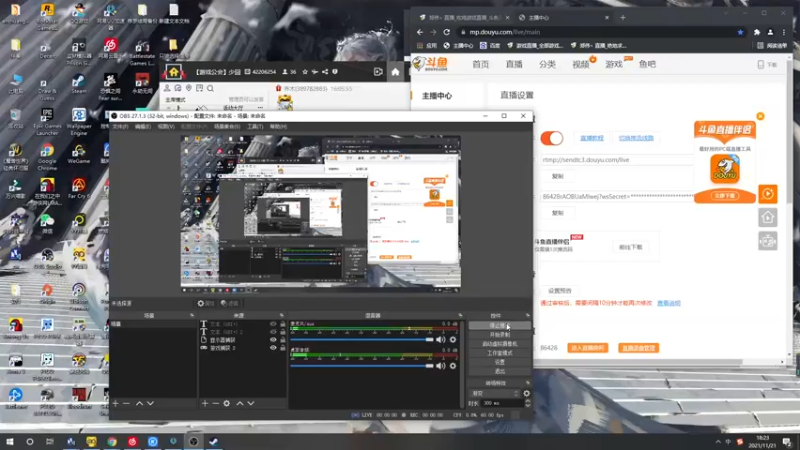Toggle visibility of second text source

click(273, 332)
